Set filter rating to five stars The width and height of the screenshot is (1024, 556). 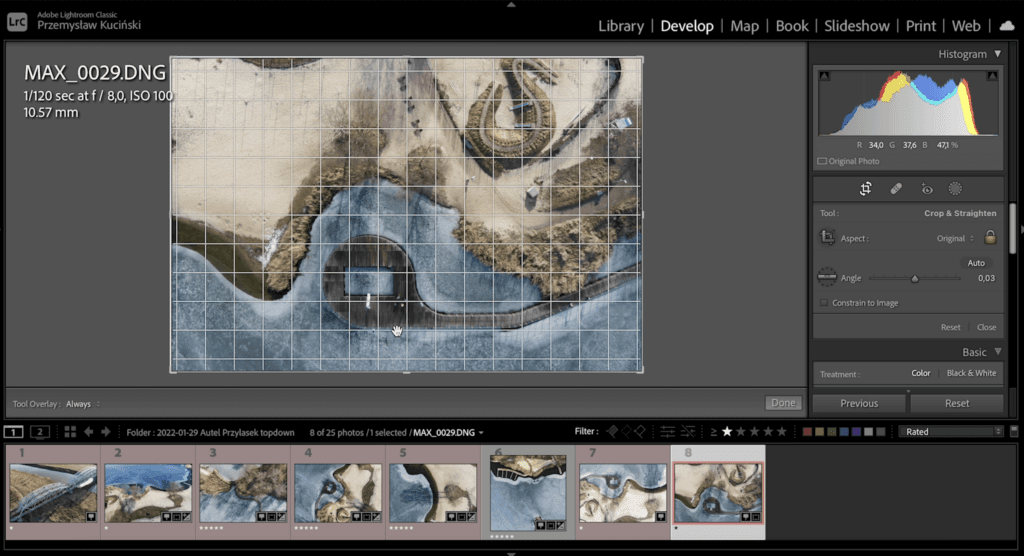point(781,431)
